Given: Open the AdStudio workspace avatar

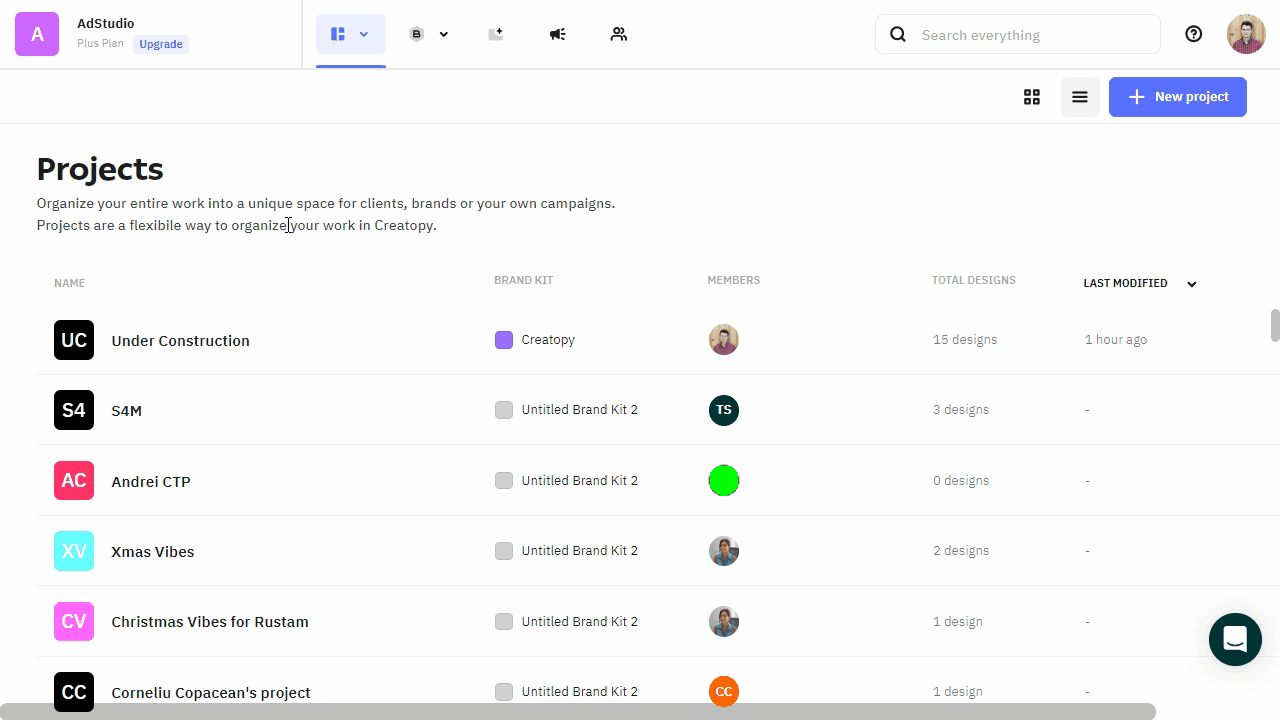Looking at the screenshot, I should (x=37, y=34).
